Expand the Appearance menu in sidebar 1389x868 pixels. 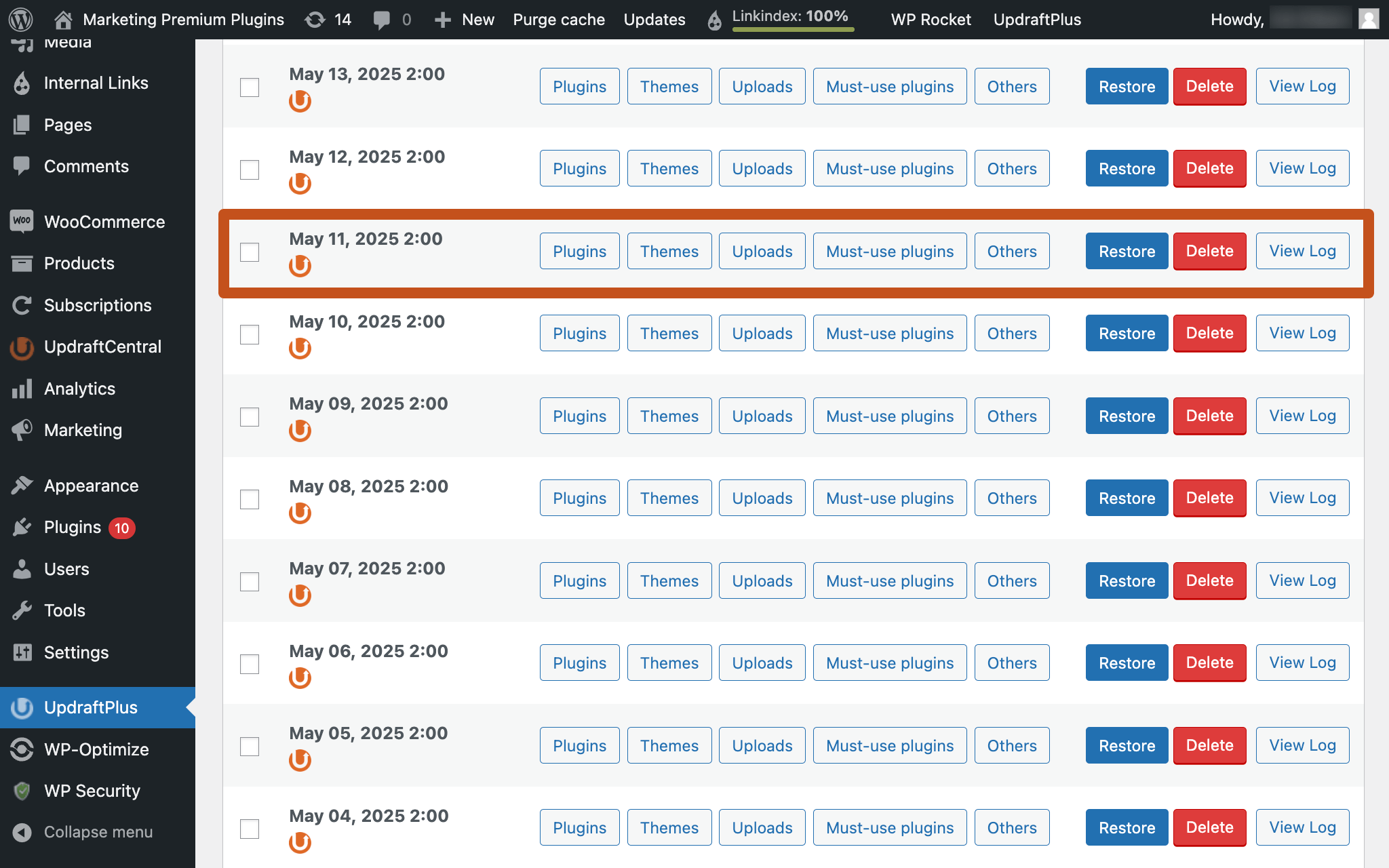click(90, 486)
